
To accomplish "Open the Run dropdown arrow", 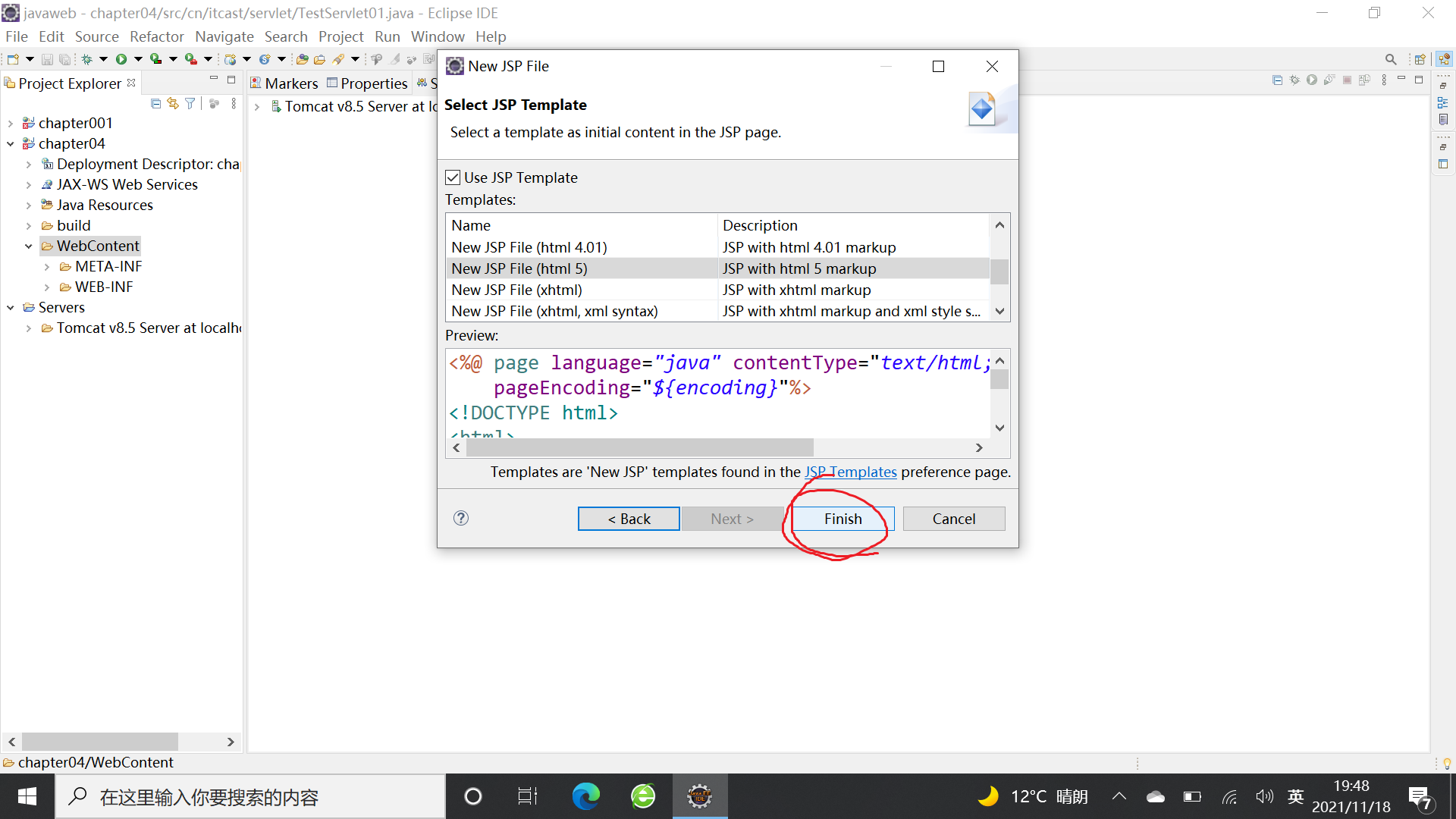I will 138,59.
